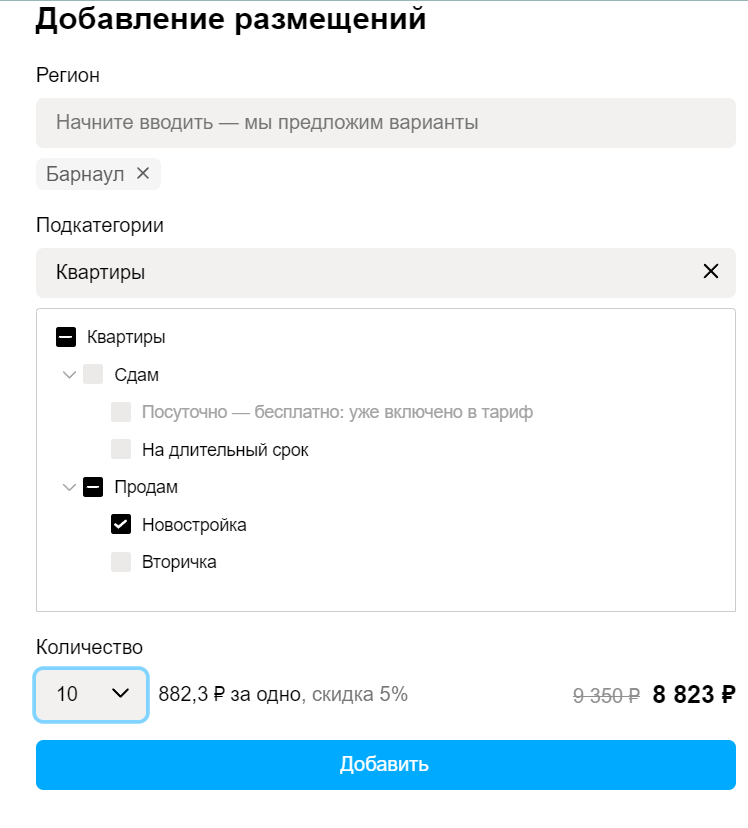
Task: Toggle the Продам partial checkbox
Action: tap(93, 487)
